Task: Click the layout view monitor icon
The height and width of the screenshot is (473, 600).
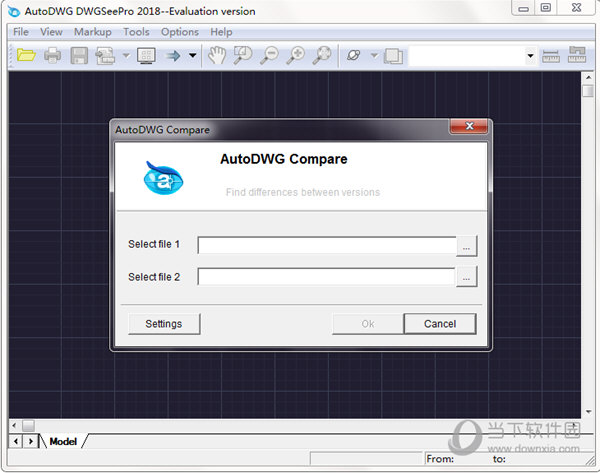Action: [146, 55]
